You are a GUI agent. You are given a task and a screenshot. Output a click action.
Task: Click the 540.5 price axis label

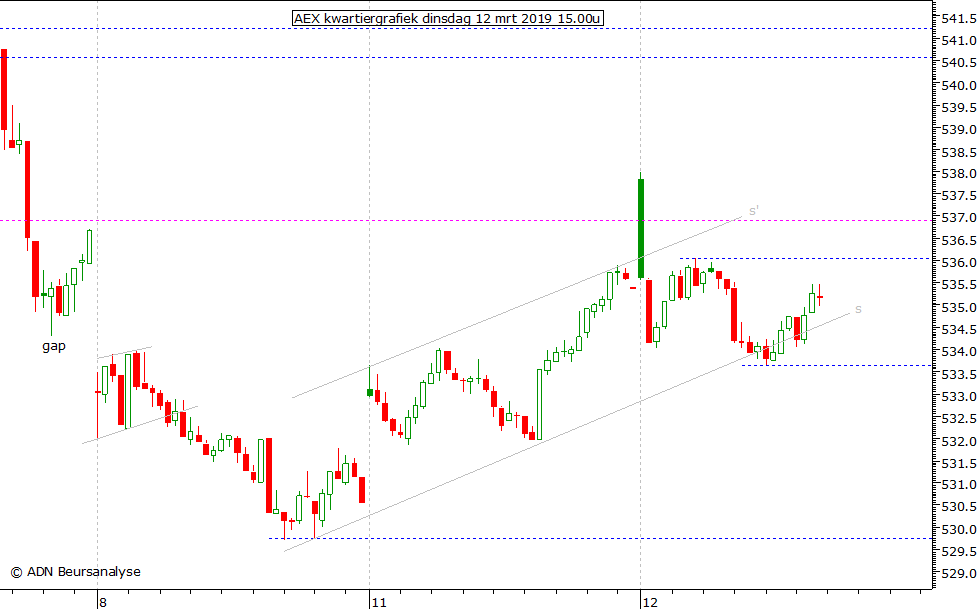(x=959, y=63)
